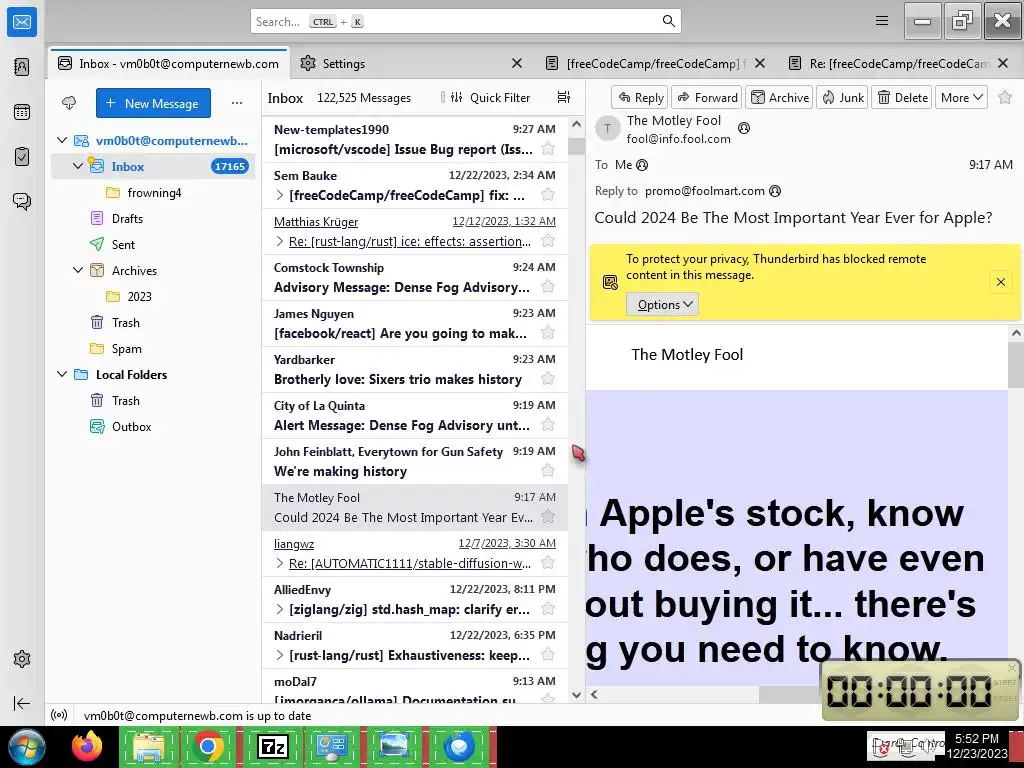Open 7-Zip from the taskbar

(x=272, y=746)
